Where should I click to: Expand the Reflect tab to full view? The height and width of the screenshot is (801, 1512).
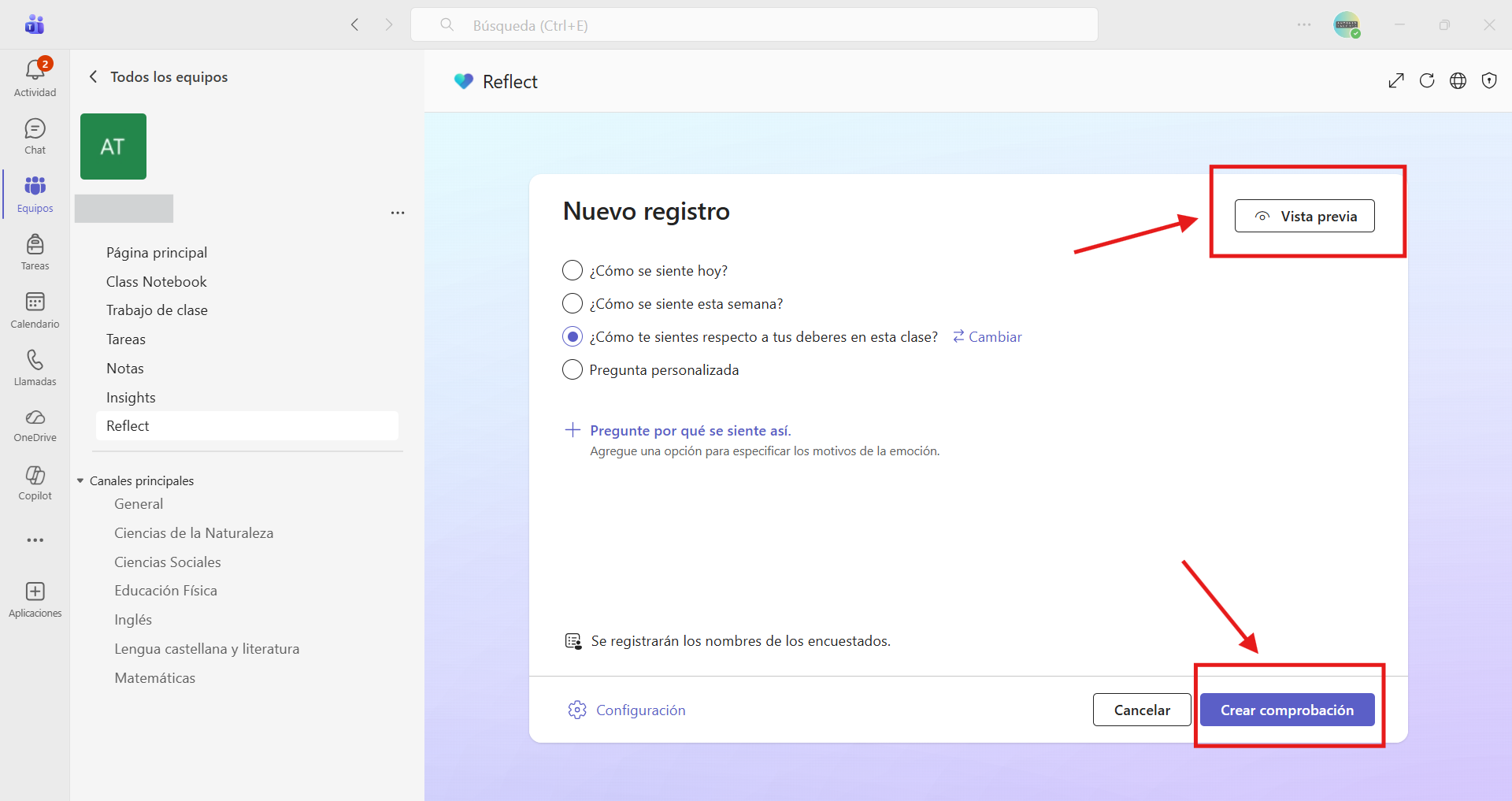1396,80
